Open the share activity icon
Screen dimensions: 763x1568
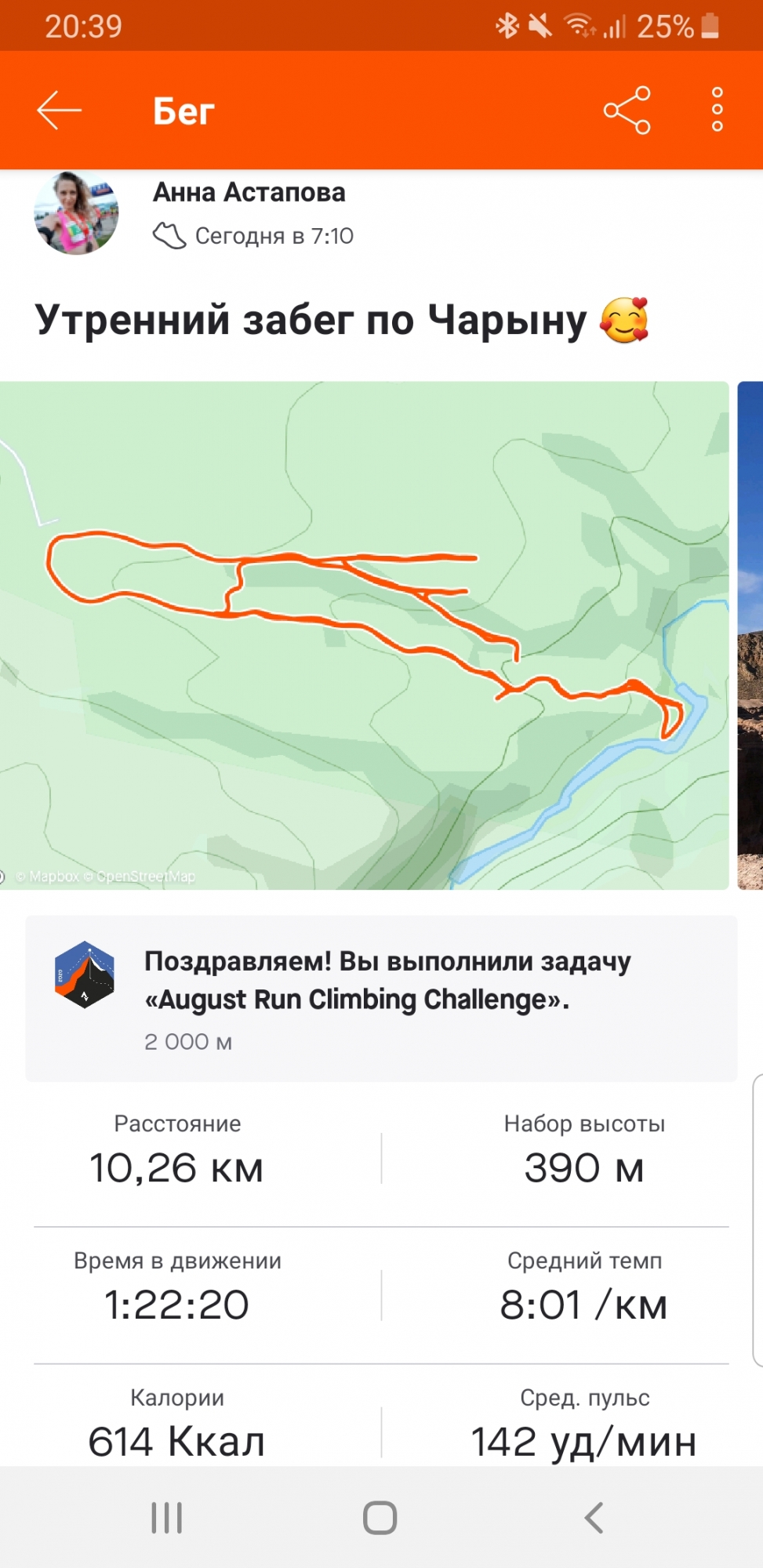627,110
